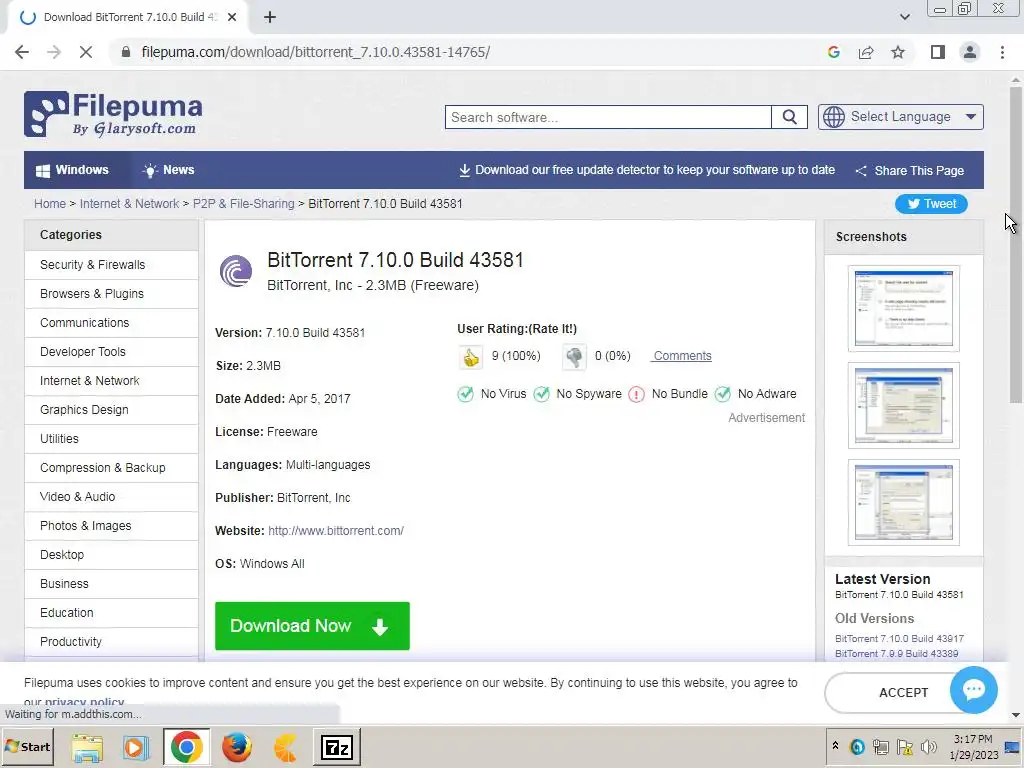This screenshot has width=1024, height=768.
Task: Click the green Download Now button
Action: pyautogui.click(x=312, y=626)
